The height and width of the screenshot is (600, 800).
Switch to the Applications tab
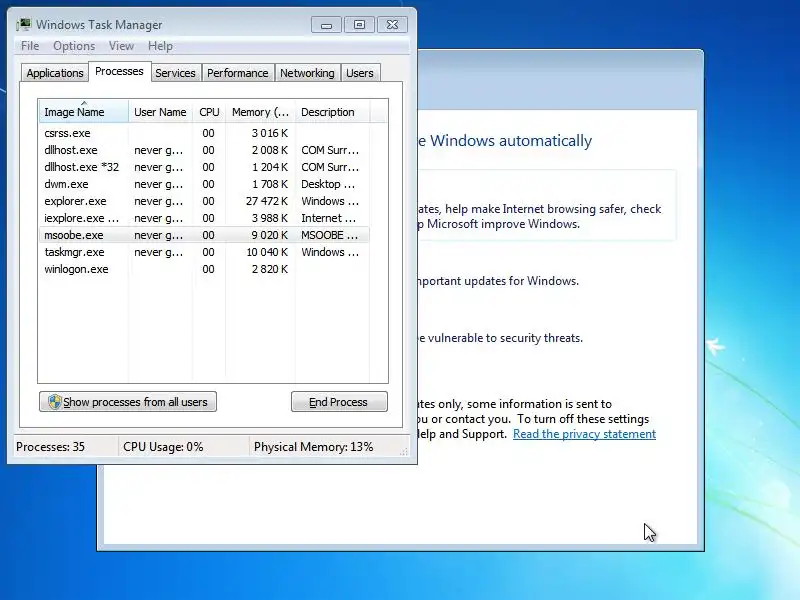click(55, 73)
